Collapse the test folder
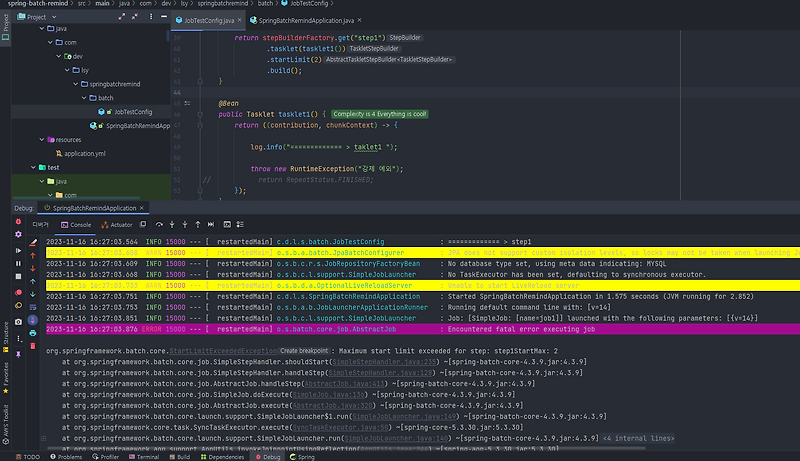 (33, 167)
